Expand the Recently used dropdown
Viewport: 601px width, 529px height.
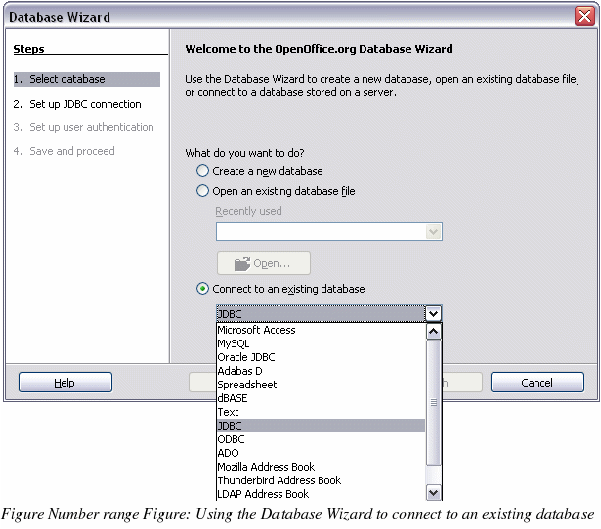pos(433,231)
